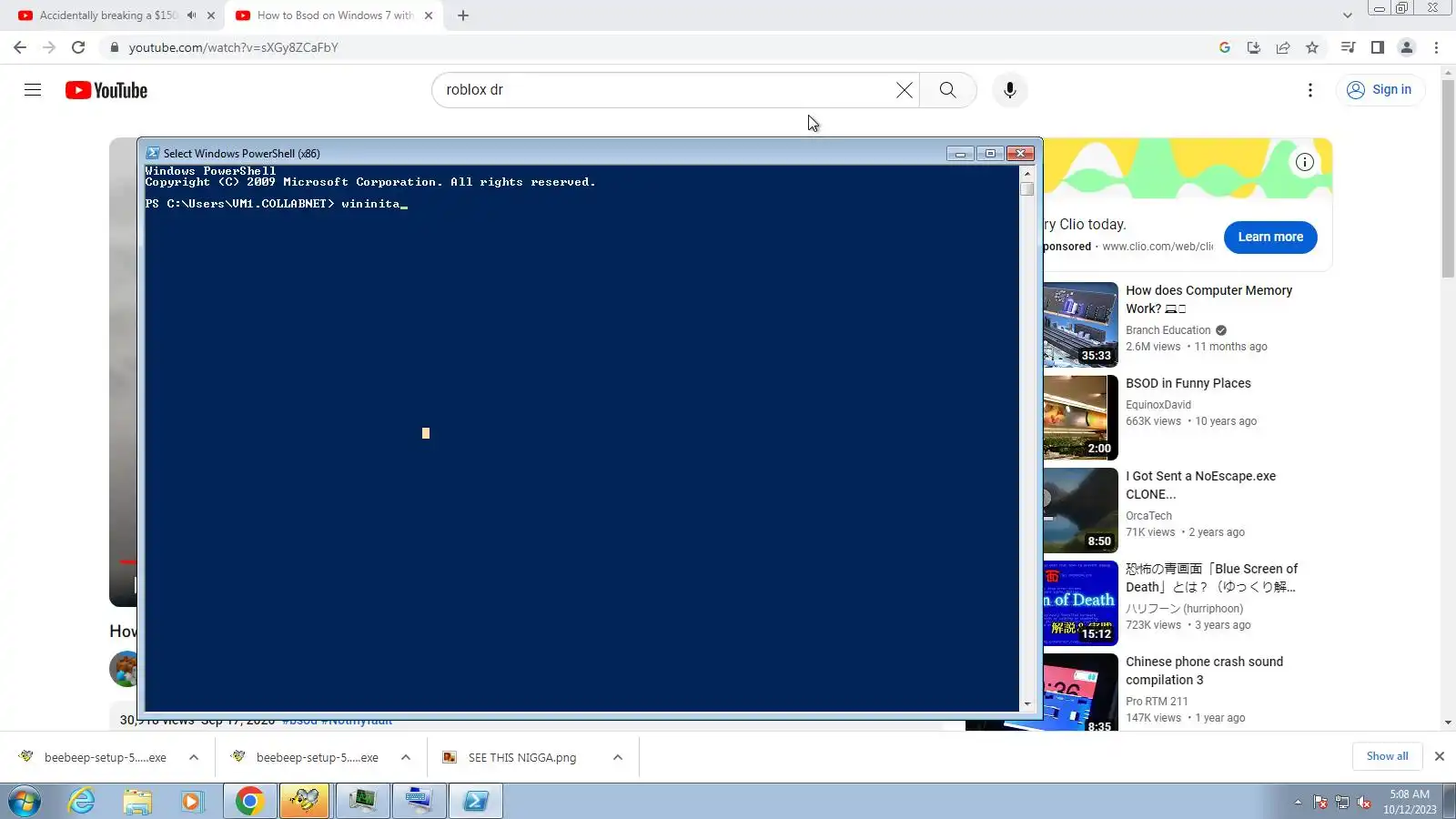Mute the audio icon on first tab
The image size is (1456, 819).
(x=192, y=15)
